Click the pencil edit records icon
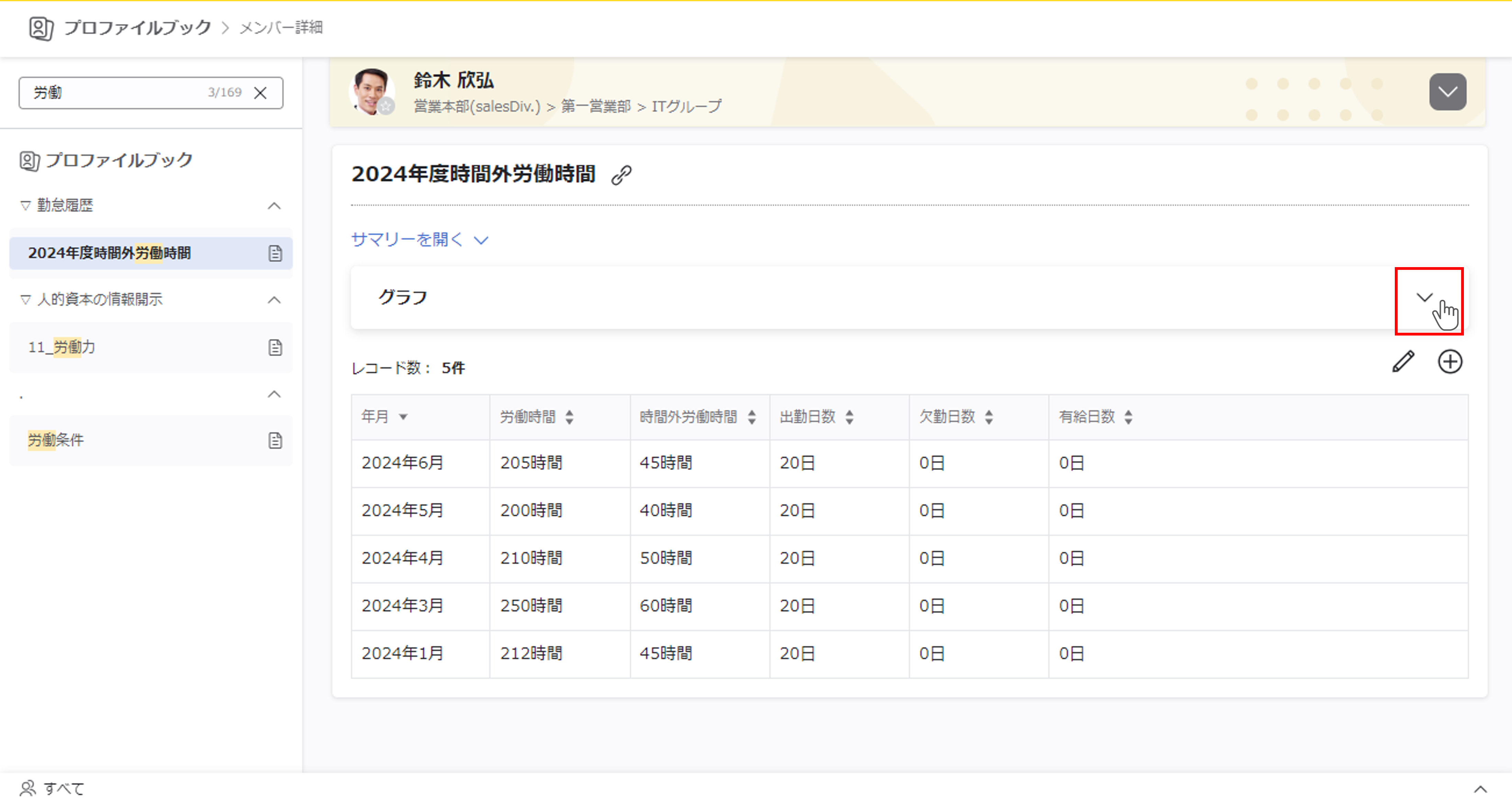 (x=1403, y=362)
